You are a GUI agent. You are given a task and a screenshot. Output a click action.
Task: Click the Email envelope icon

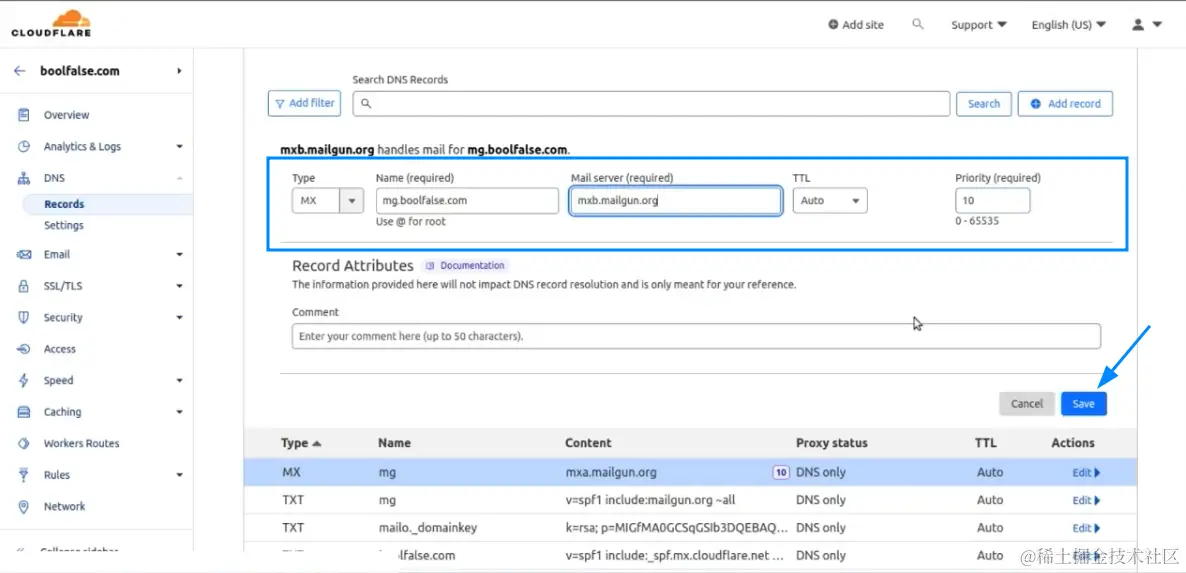(23, 255)
